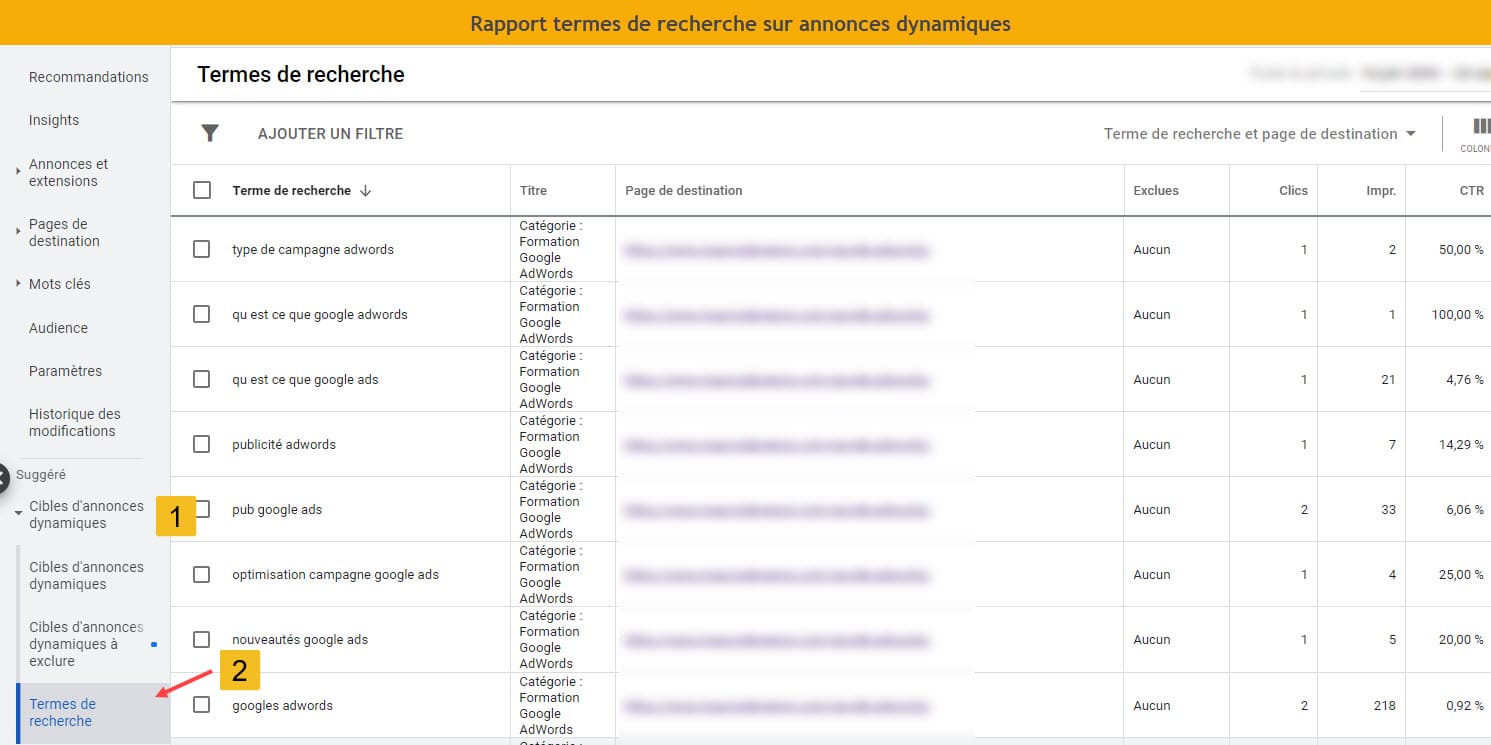1491x745 pixels.
Task: Check the row 'type de campagne adwords'
Action: tap(202, 249)
